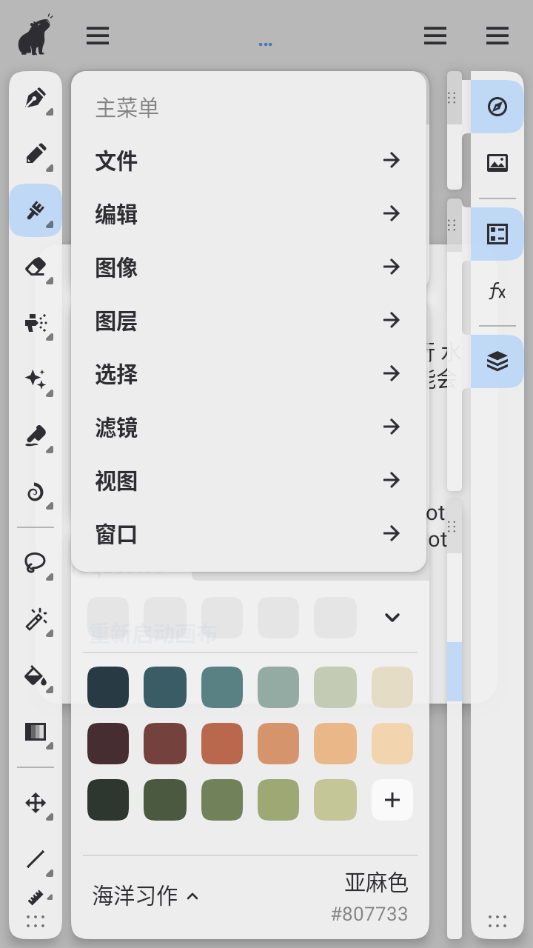Open the 文件 submenu
Screen dimensions: 533x948
pos(248,160)
